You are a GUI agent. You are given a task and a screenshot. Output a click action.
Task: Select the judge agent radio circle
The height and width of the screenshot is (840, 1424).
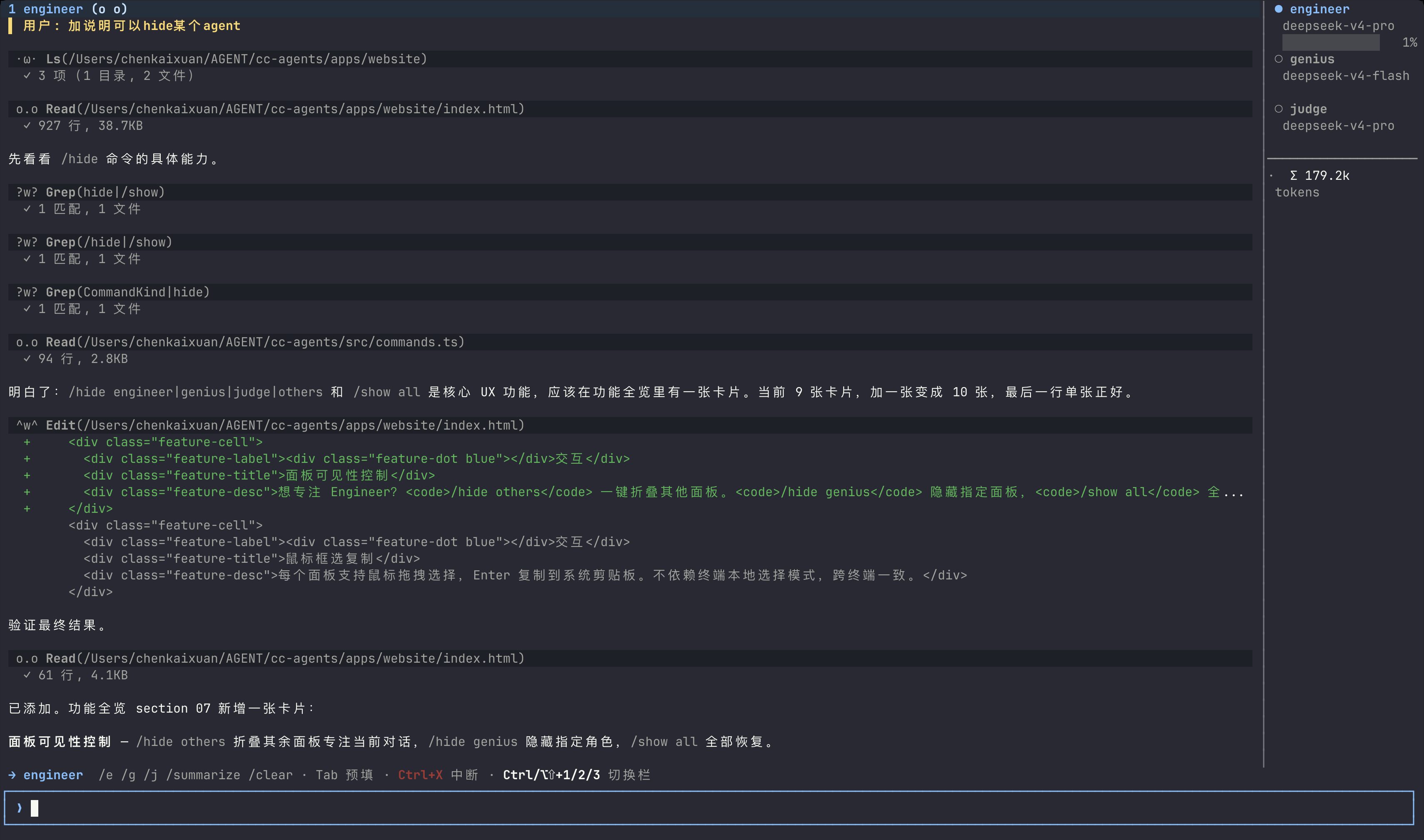click(1279, 109)
